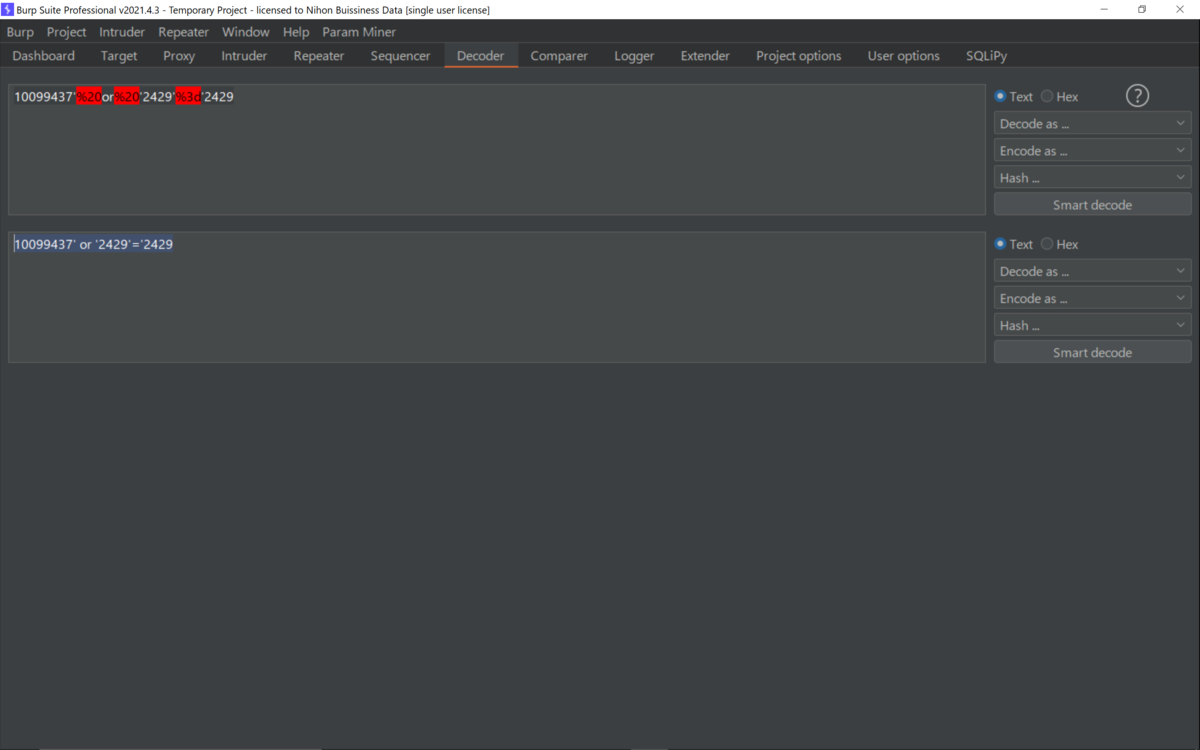Viewport: 1200px width, 750px height.
Task: Switch to the Logger tab
Action: (634, 56)
